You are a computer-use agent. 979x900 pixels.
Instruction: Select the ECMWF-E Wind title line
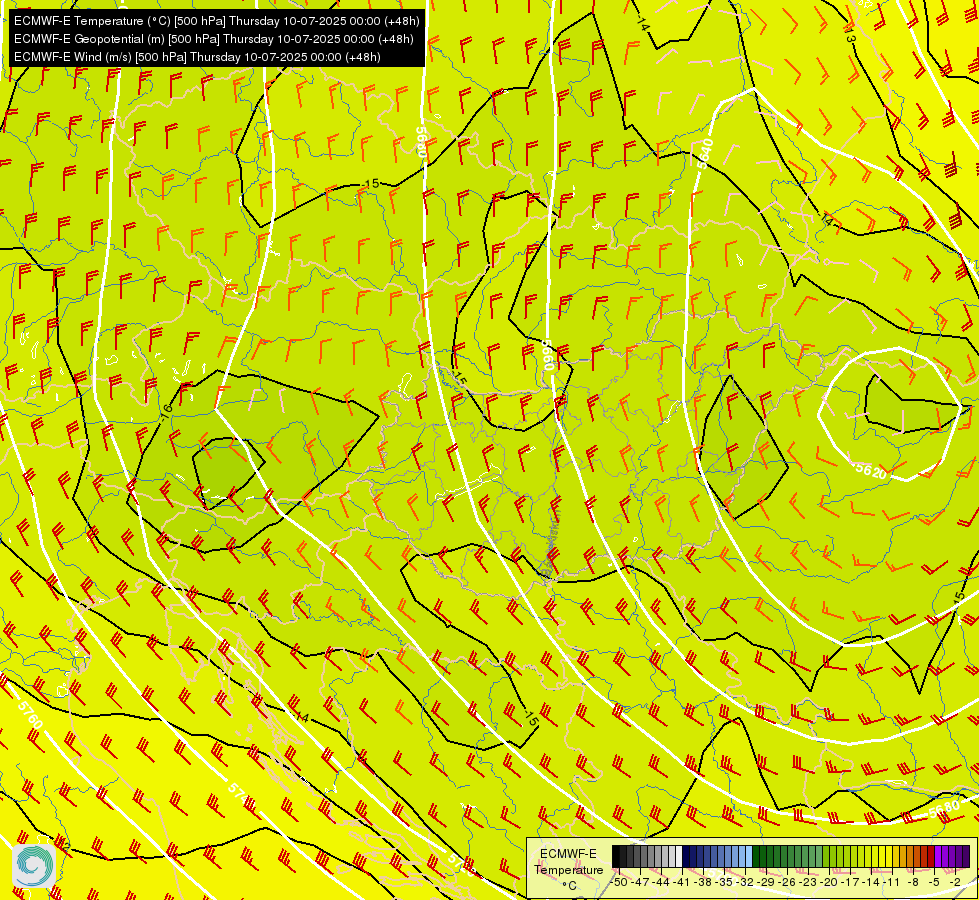click(197, 57)
